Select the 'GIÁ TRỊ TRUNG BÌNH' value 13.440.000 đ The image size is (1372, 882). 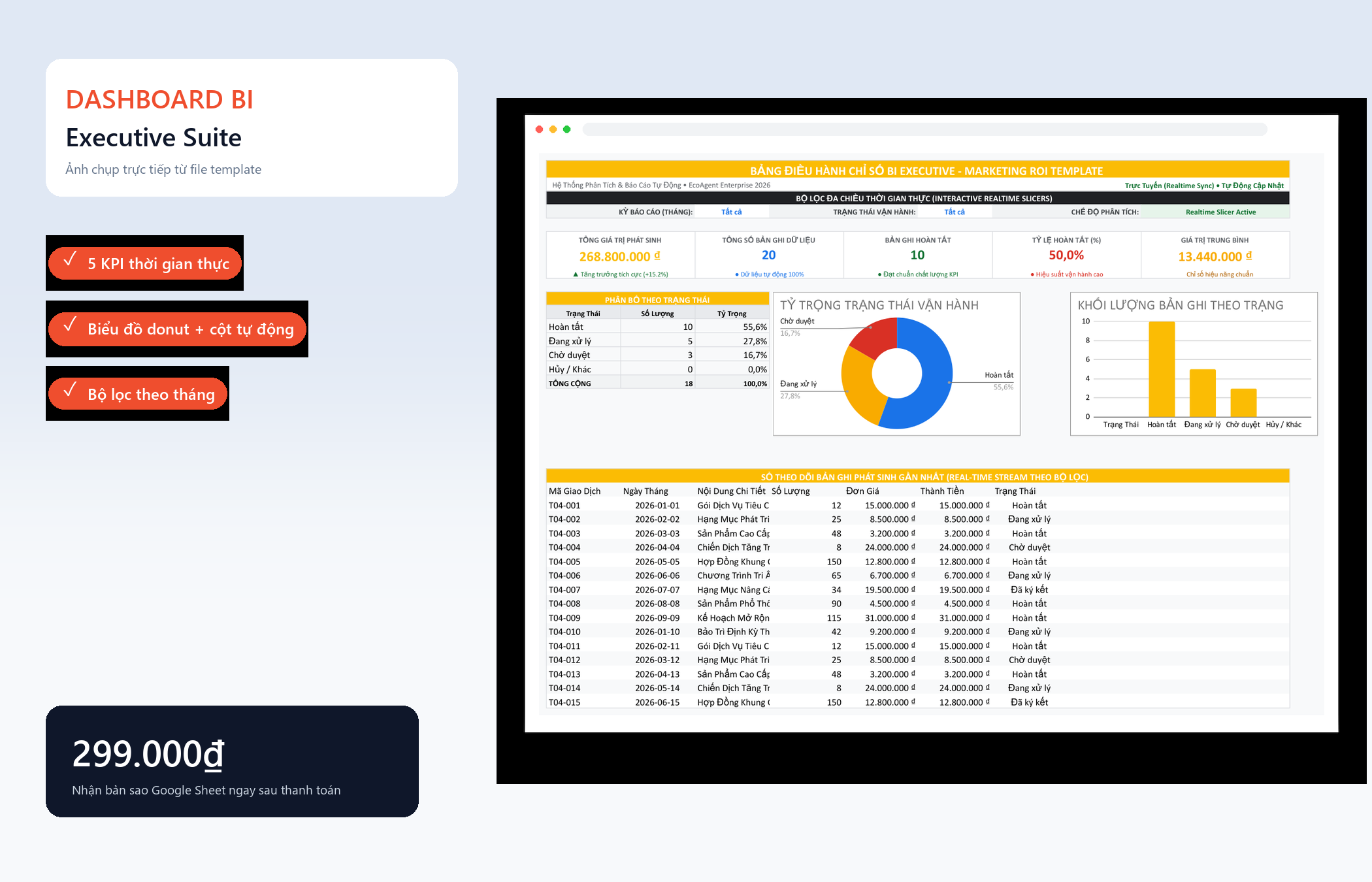pyautogui.click(x=1215, y=257)
